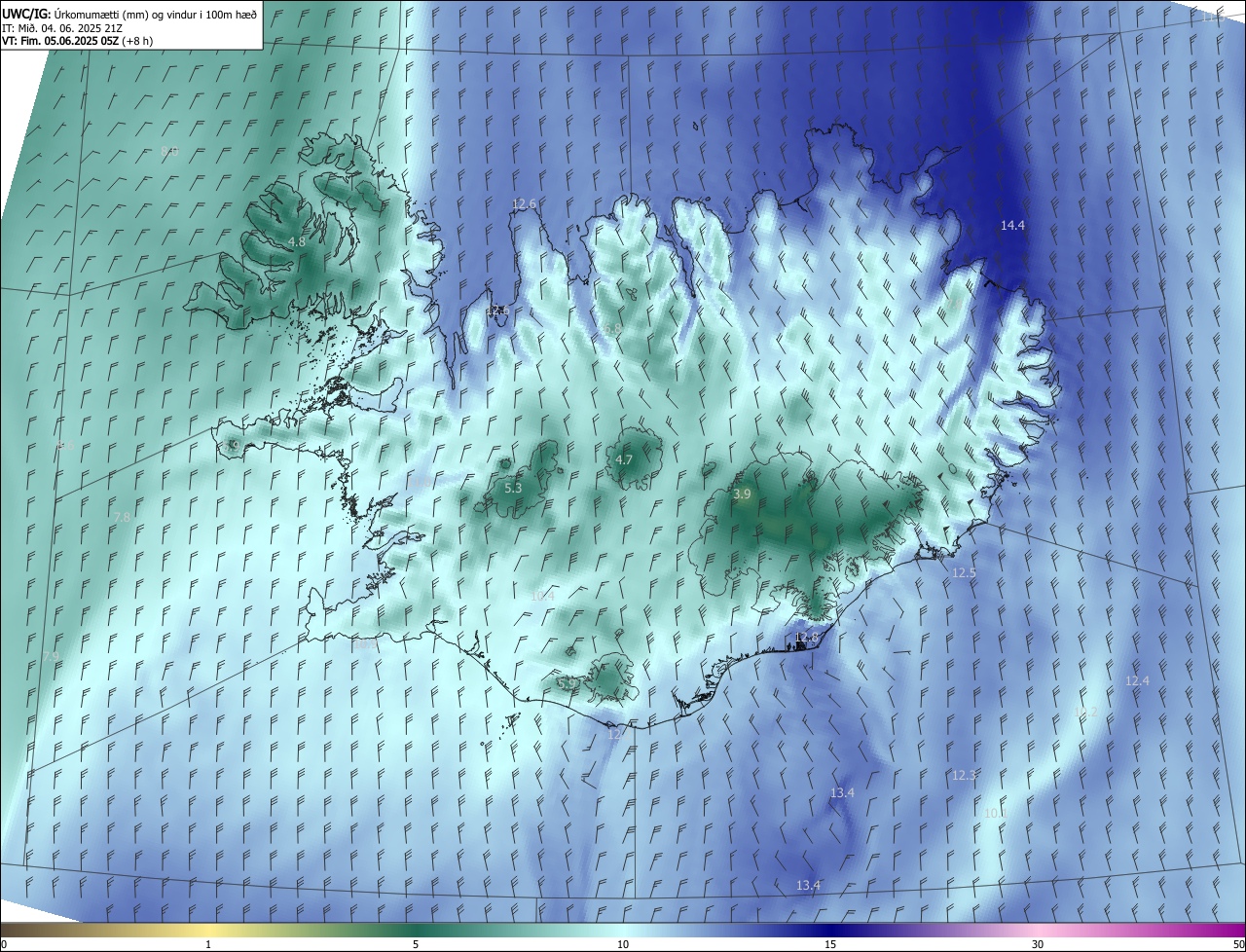The image size is (1246, 952).
Task: Click the title 'Úrkomumætti (mm) og vindur í 100m hæð'
Action: [156, 13]
